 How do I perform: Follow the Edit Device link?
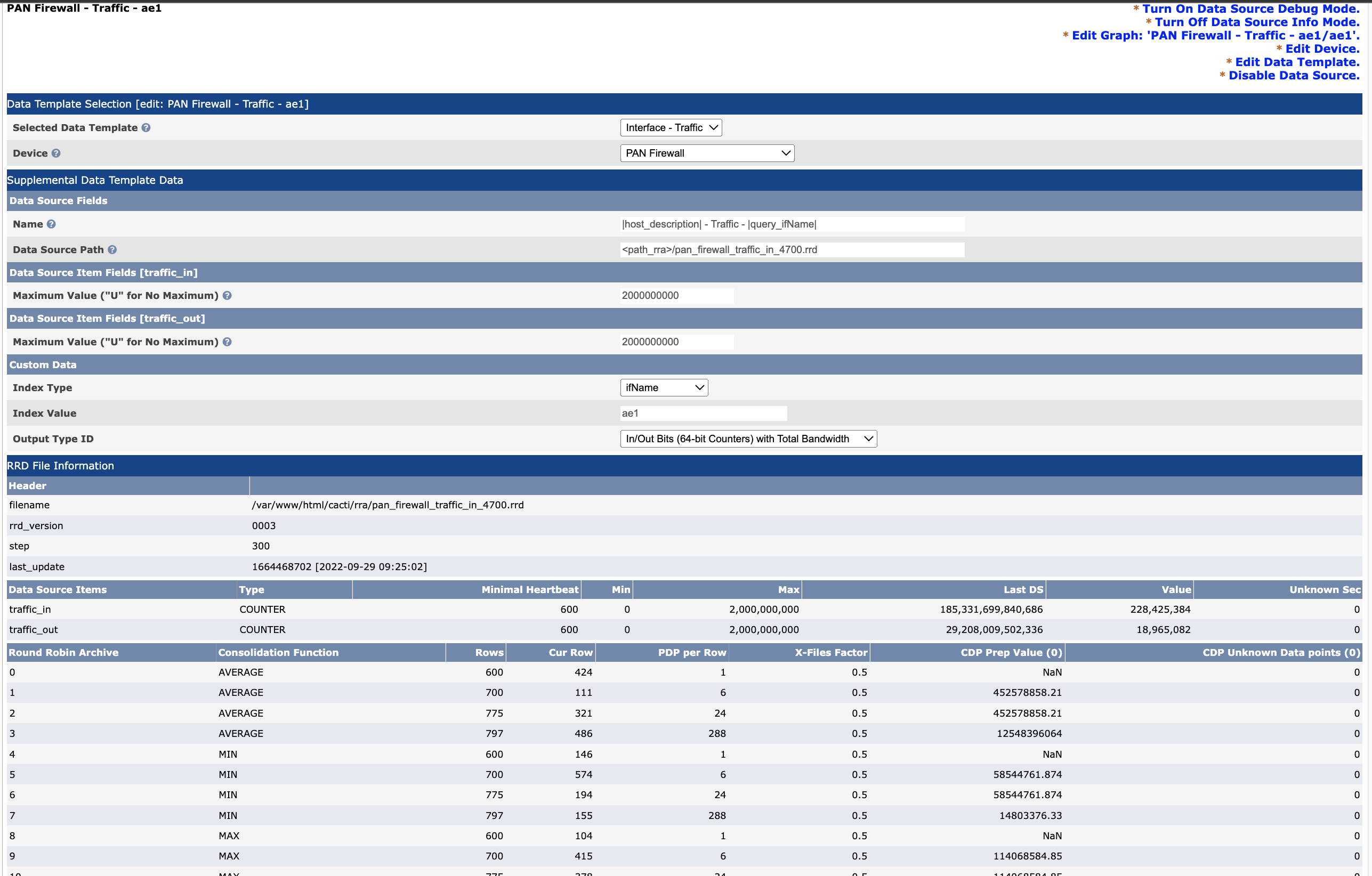click(1322, 49)
